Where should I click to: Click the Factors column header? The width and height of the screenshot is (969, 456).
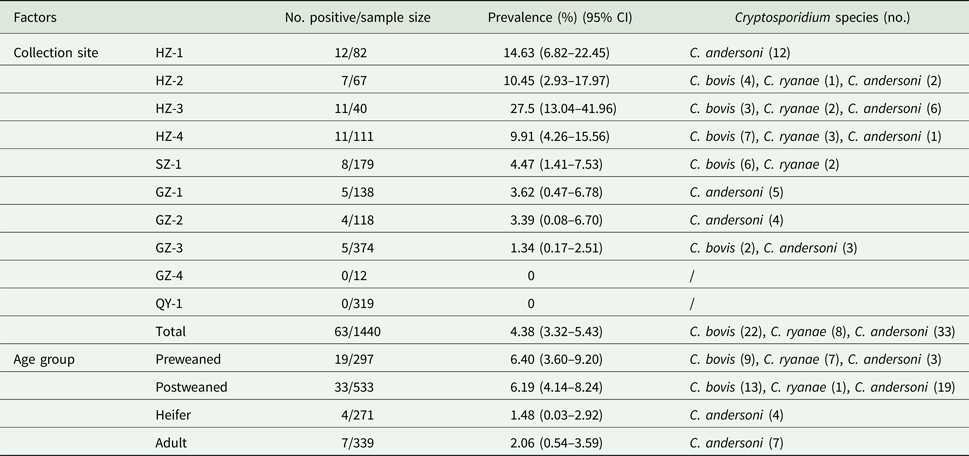pyautogui.click(x=36, y=20)
